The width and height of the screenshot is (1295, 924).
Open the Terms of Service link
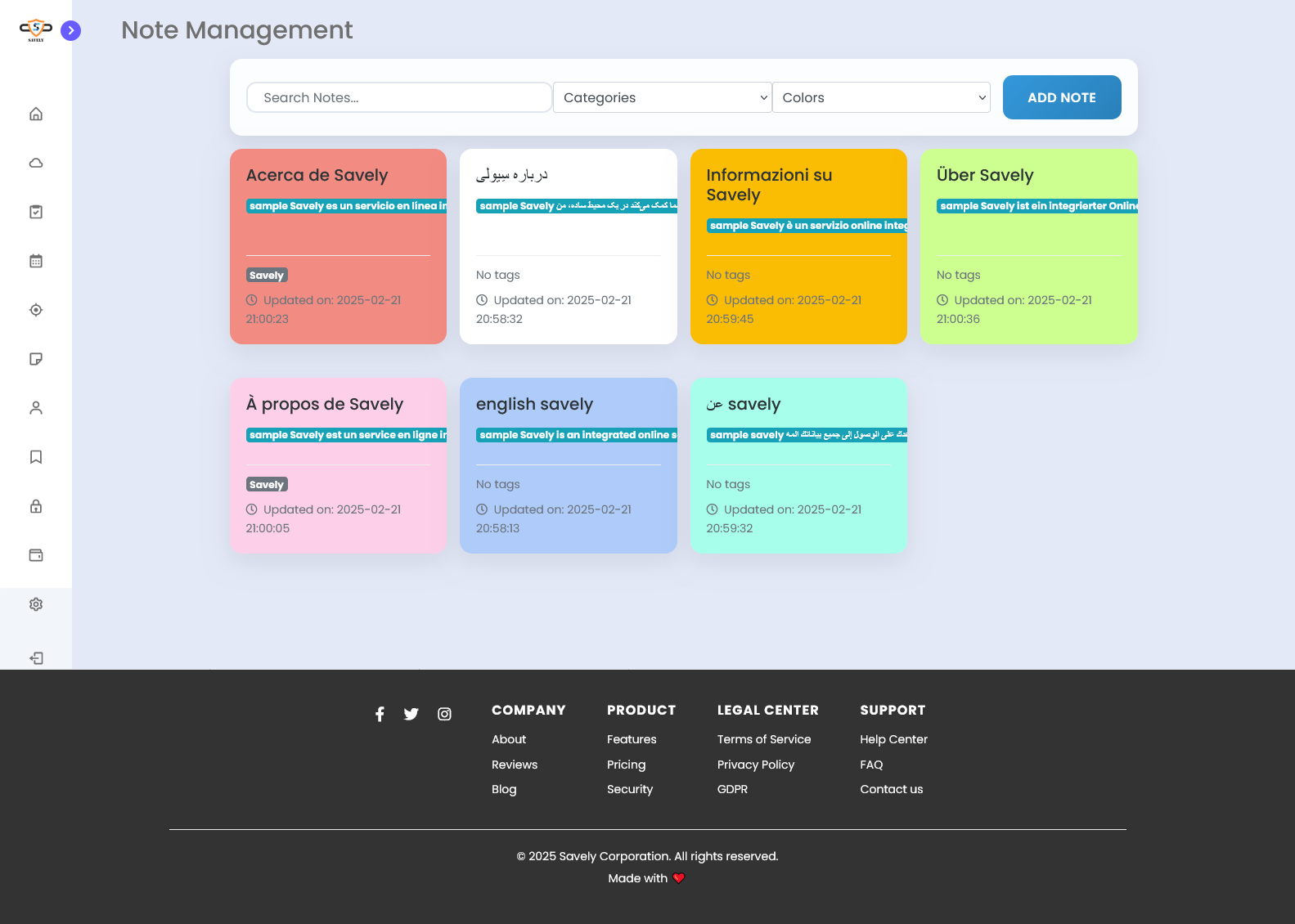tap(763, 739)
